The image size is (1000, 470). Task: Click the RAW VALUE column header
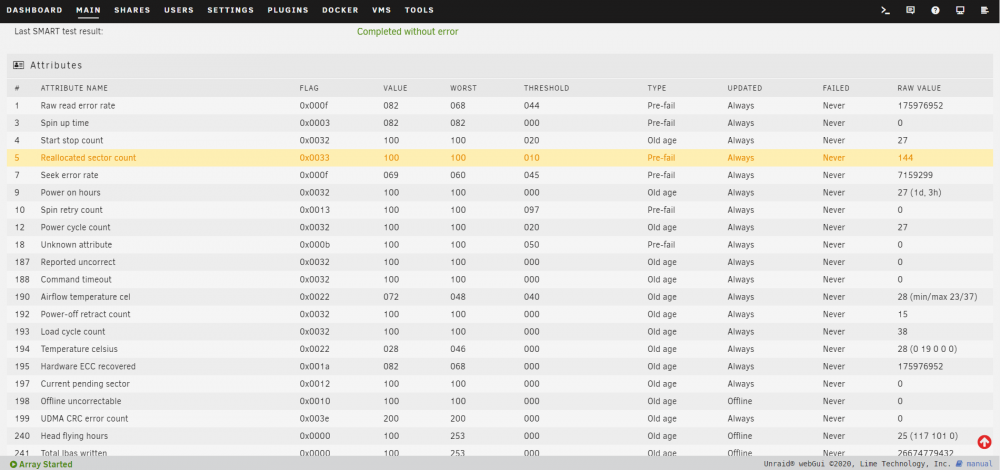point(918,88)
